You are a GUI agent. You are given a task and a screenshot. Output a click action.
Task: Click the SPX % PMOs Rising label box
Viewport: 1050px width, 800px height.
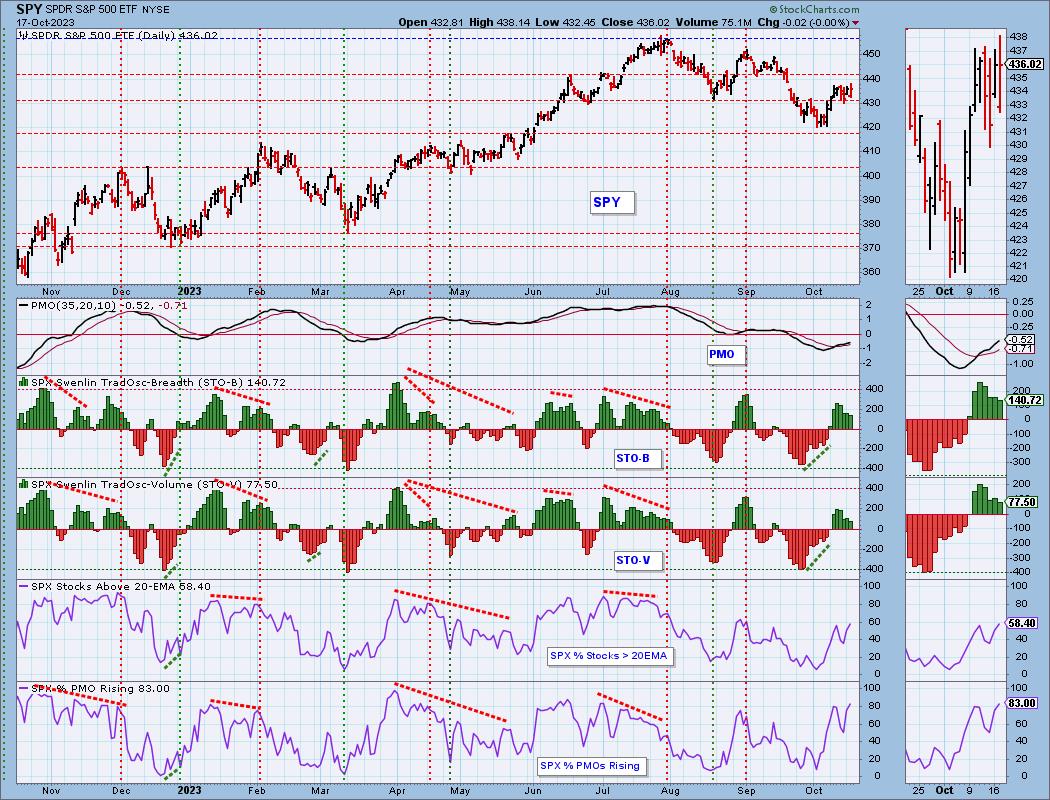(x=593, y=766)
